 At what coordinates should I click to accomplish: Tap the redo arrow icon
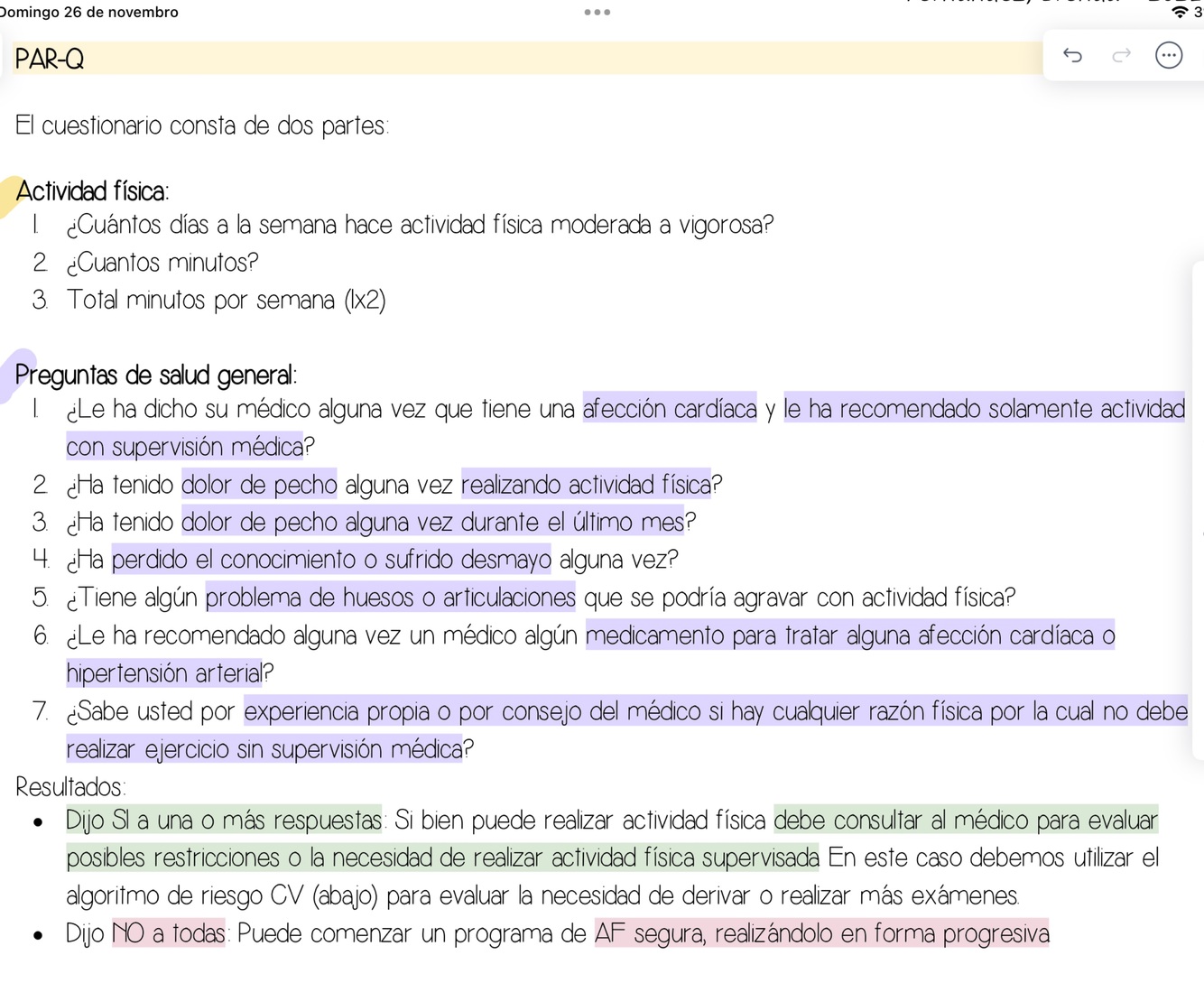click(1121, 56)
